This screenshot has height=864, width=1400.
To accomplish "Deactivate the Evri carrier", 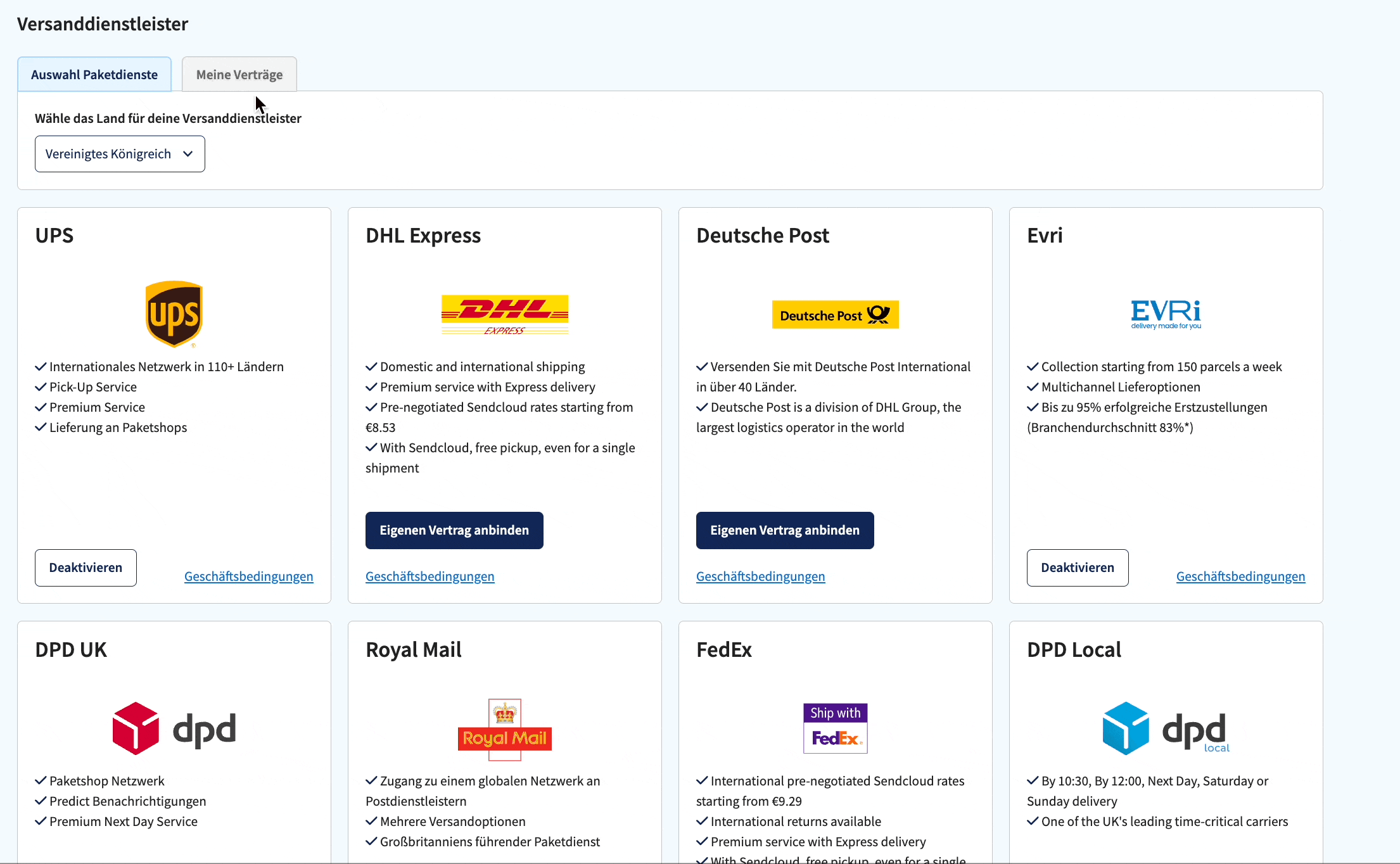I will tap(1078, 568).
